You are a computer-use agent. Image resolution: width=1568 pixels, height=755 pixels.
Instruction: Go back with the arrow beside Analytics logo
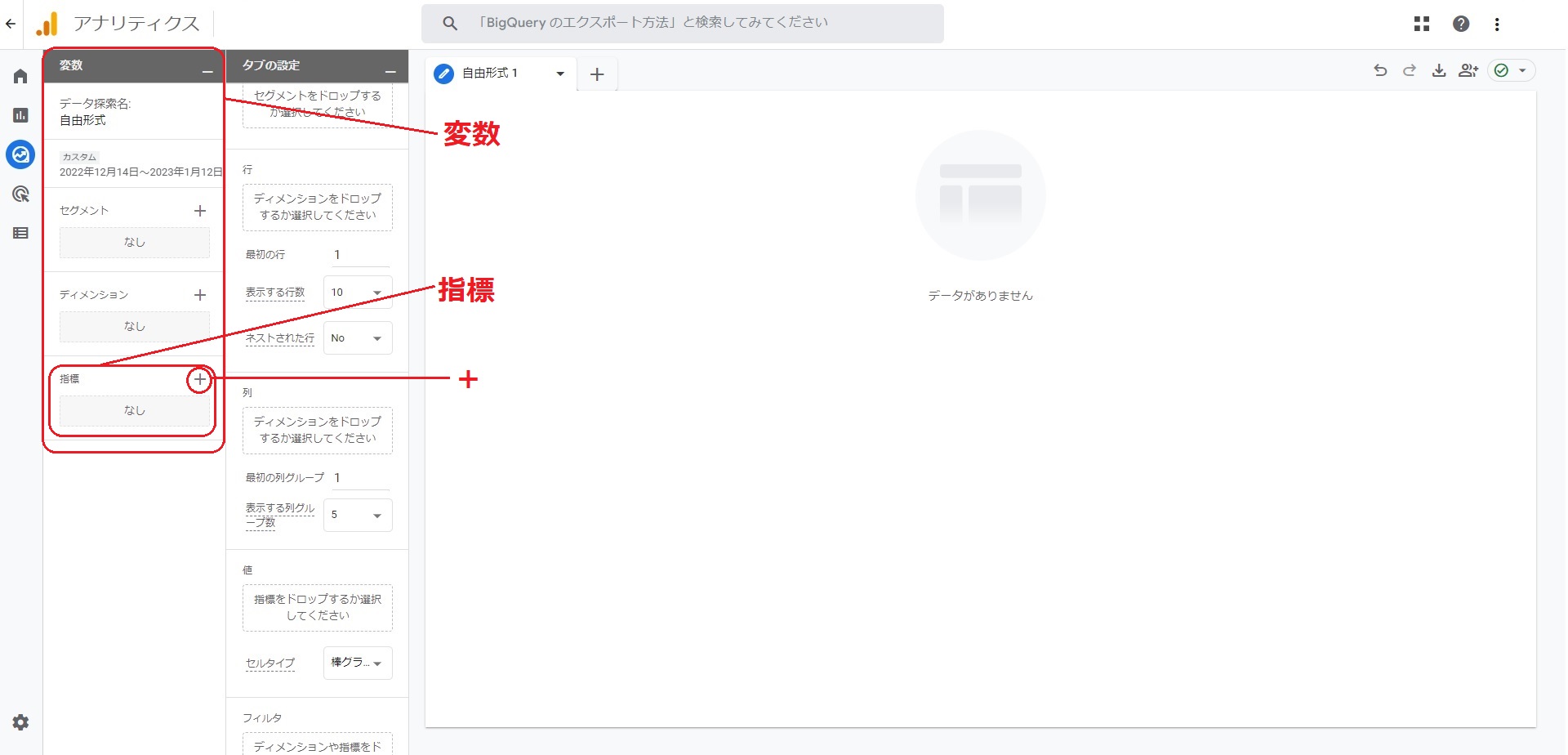pyautogui.click(x=11, y=24)
